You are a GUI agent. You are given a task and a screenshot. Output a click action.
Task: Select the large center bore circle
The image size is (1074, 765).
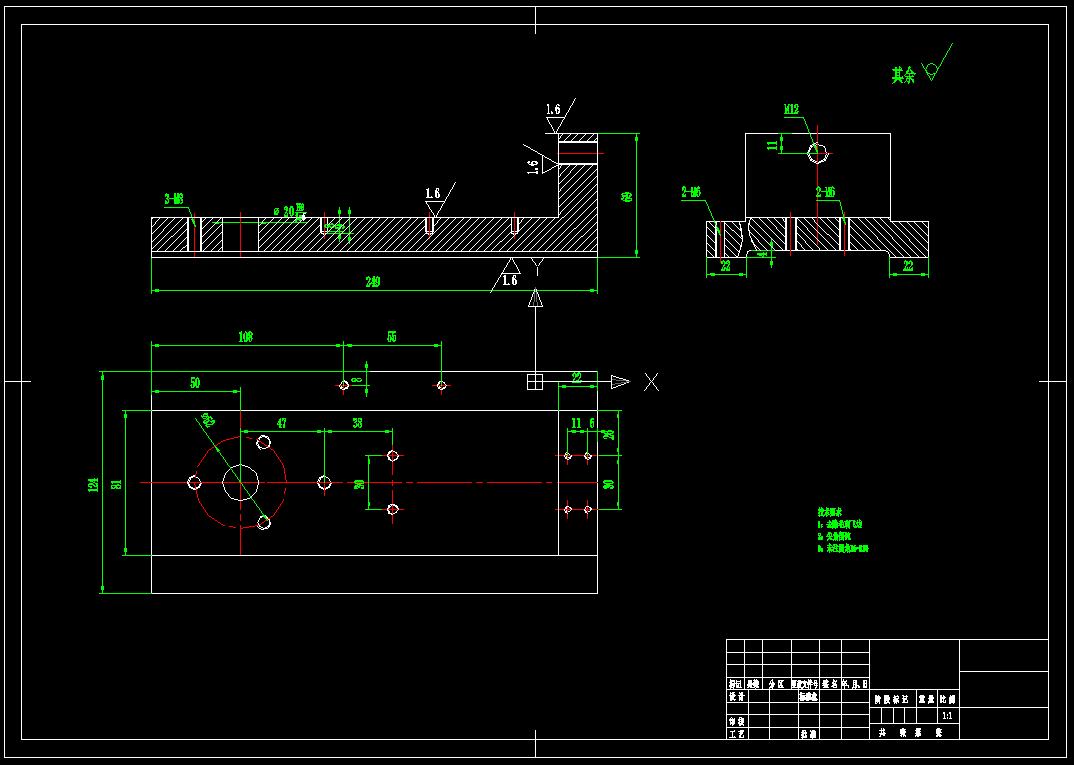(240, 482)
